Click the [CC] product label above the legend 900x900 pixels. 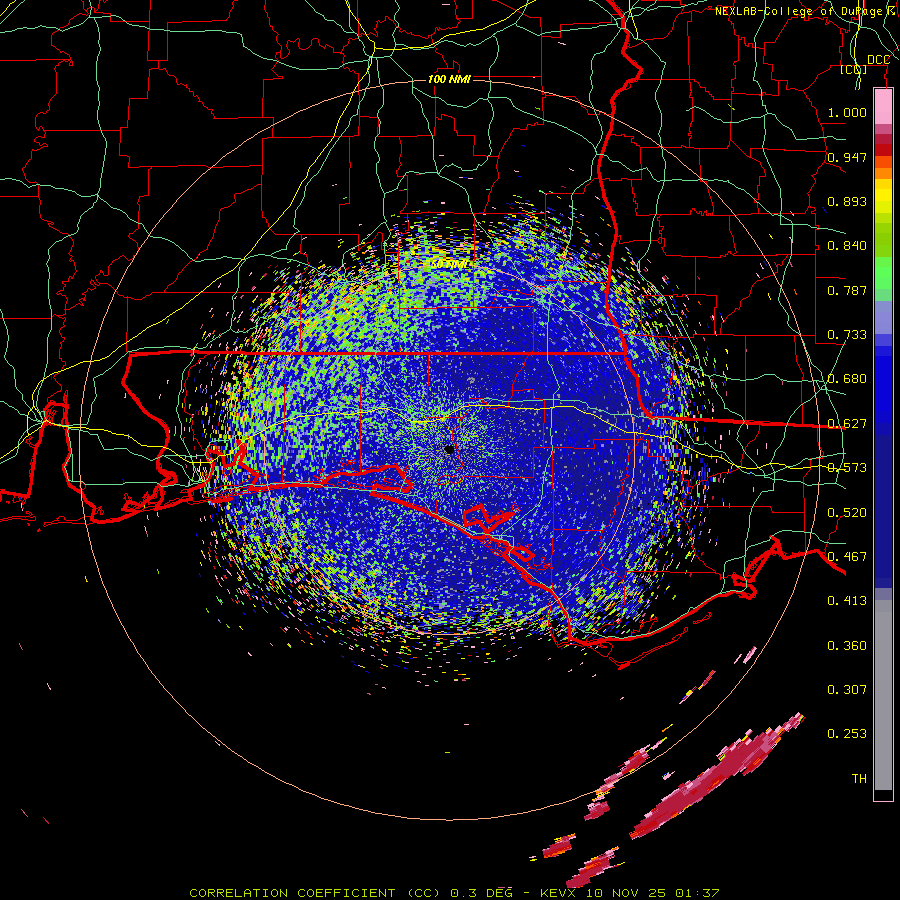pyautogui.click(x=854, y=70)
